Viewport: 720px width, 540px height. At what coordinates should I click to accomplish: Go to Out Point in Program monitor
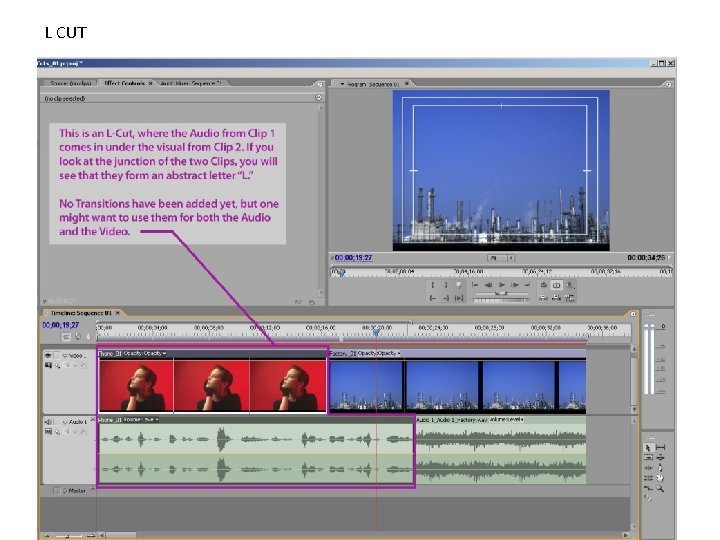tap(445, 298)
